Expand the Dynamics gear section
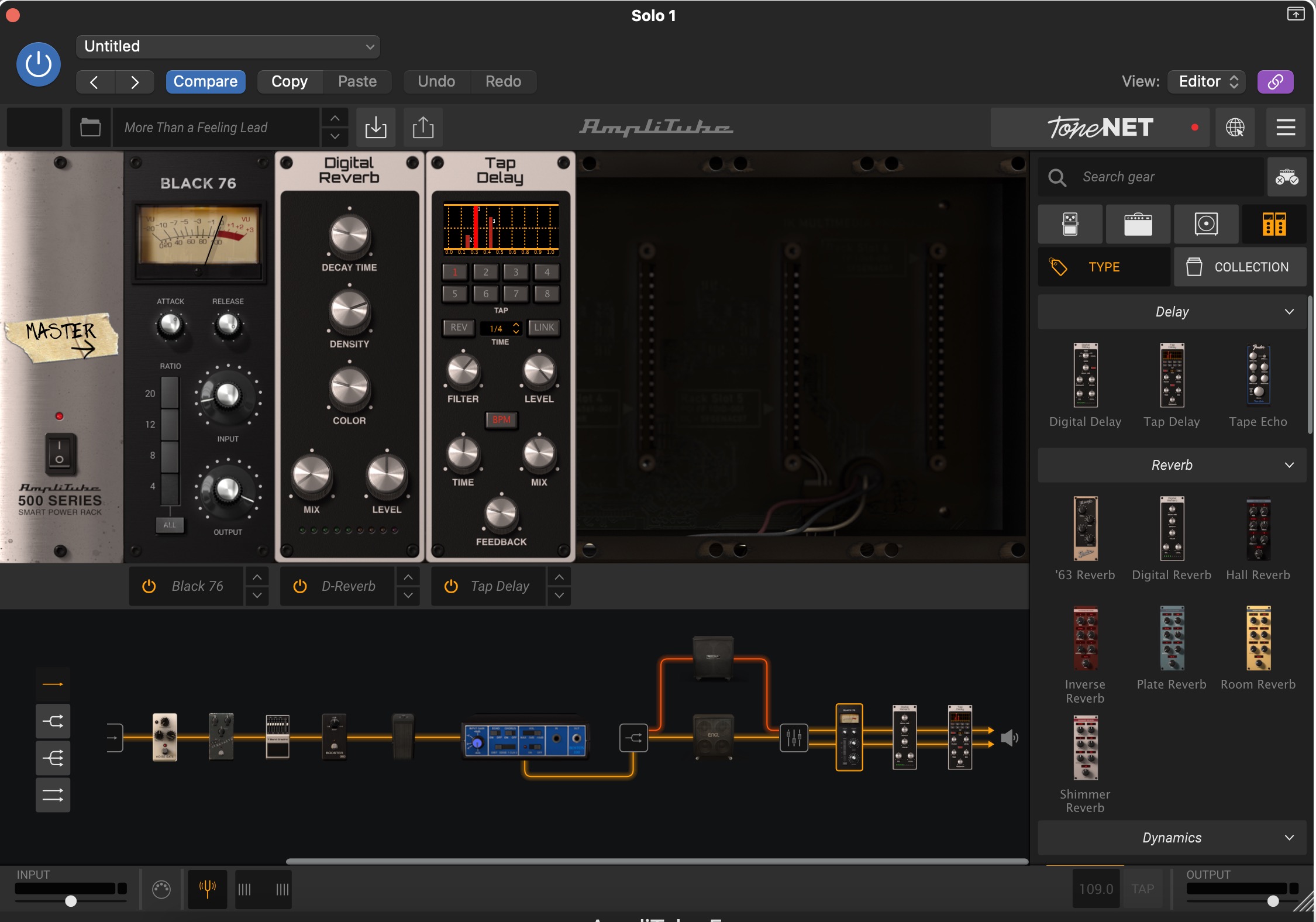 coord(1172,838)
